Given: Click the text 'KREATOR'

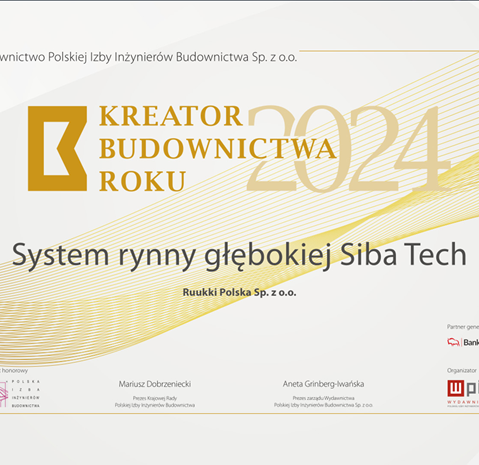Looking at the screenshot, I should point(171,116).
